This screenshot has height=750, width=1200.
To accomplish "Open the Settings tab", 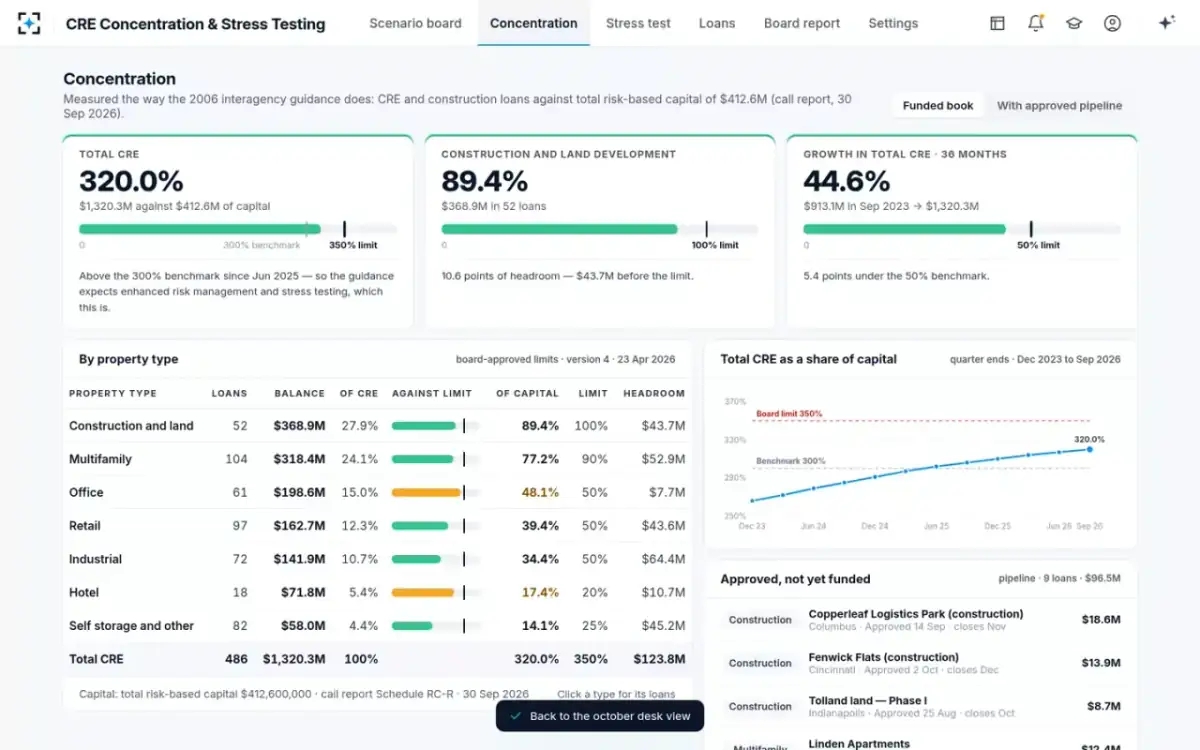I will [893, 23].
